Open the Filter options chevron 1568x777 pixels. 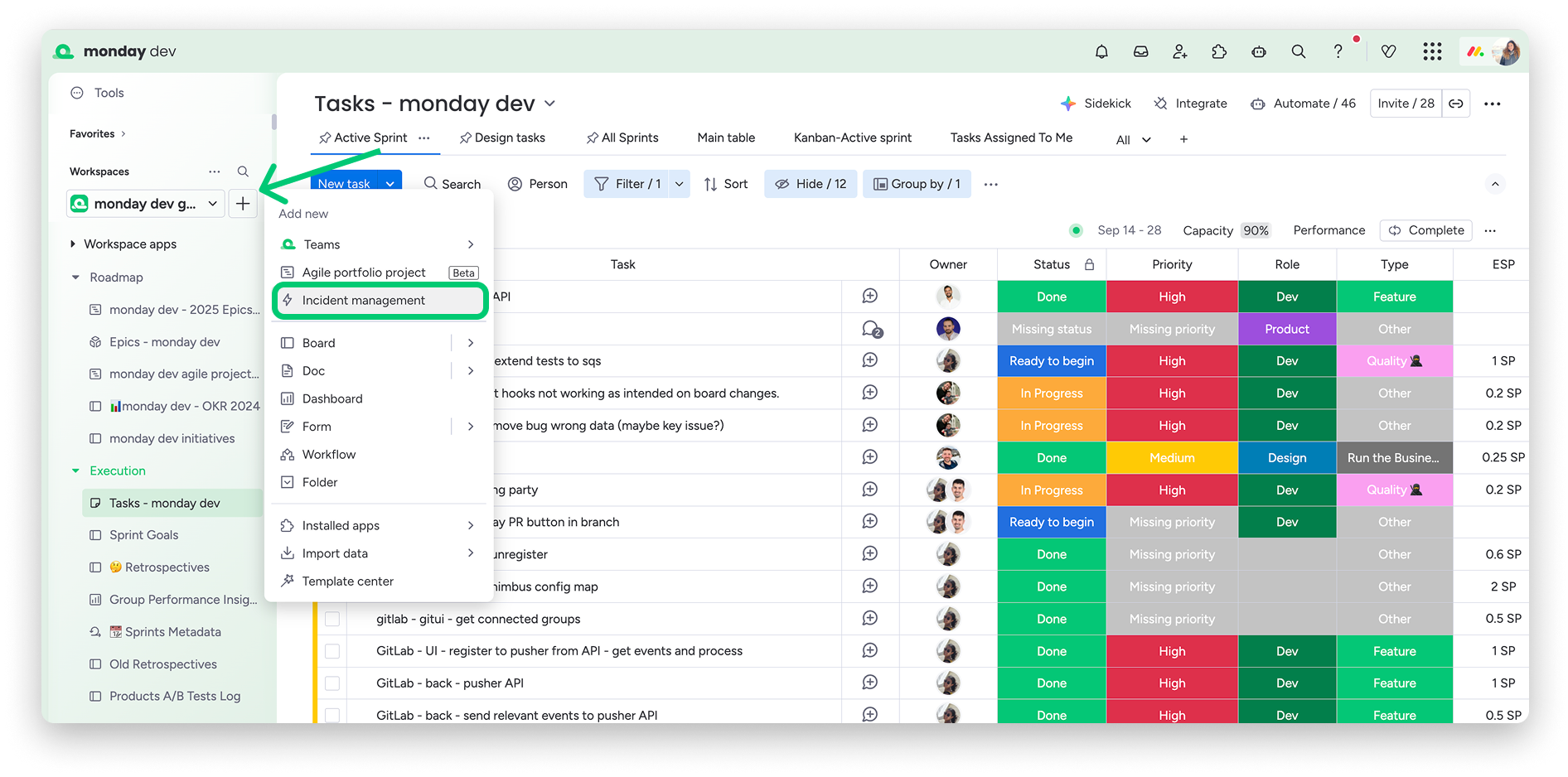click(680, 184)
